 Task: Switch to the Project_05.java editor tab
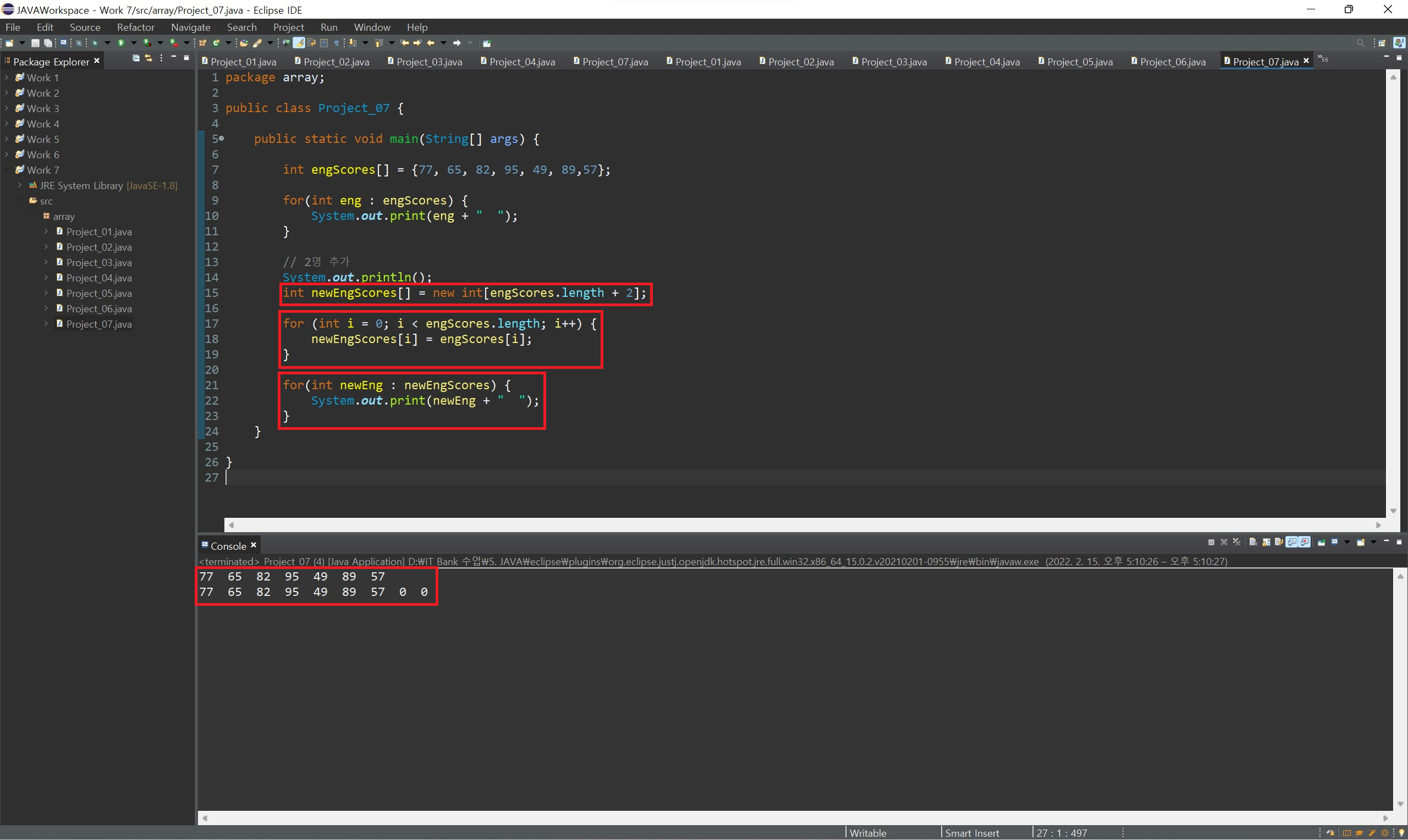tap(1079, 62)
